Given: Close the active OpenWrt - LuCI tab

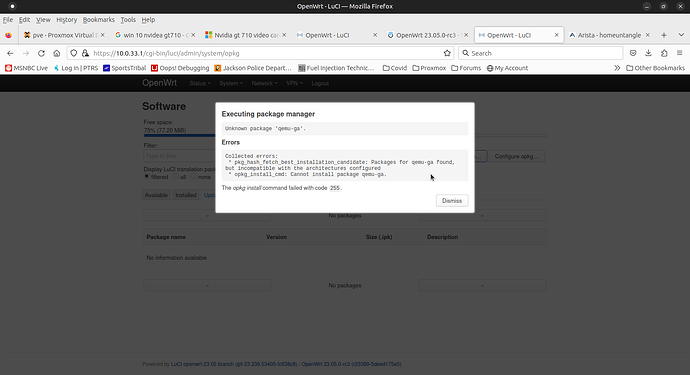Looking at the screenshot, I should (x=557, y=35).
